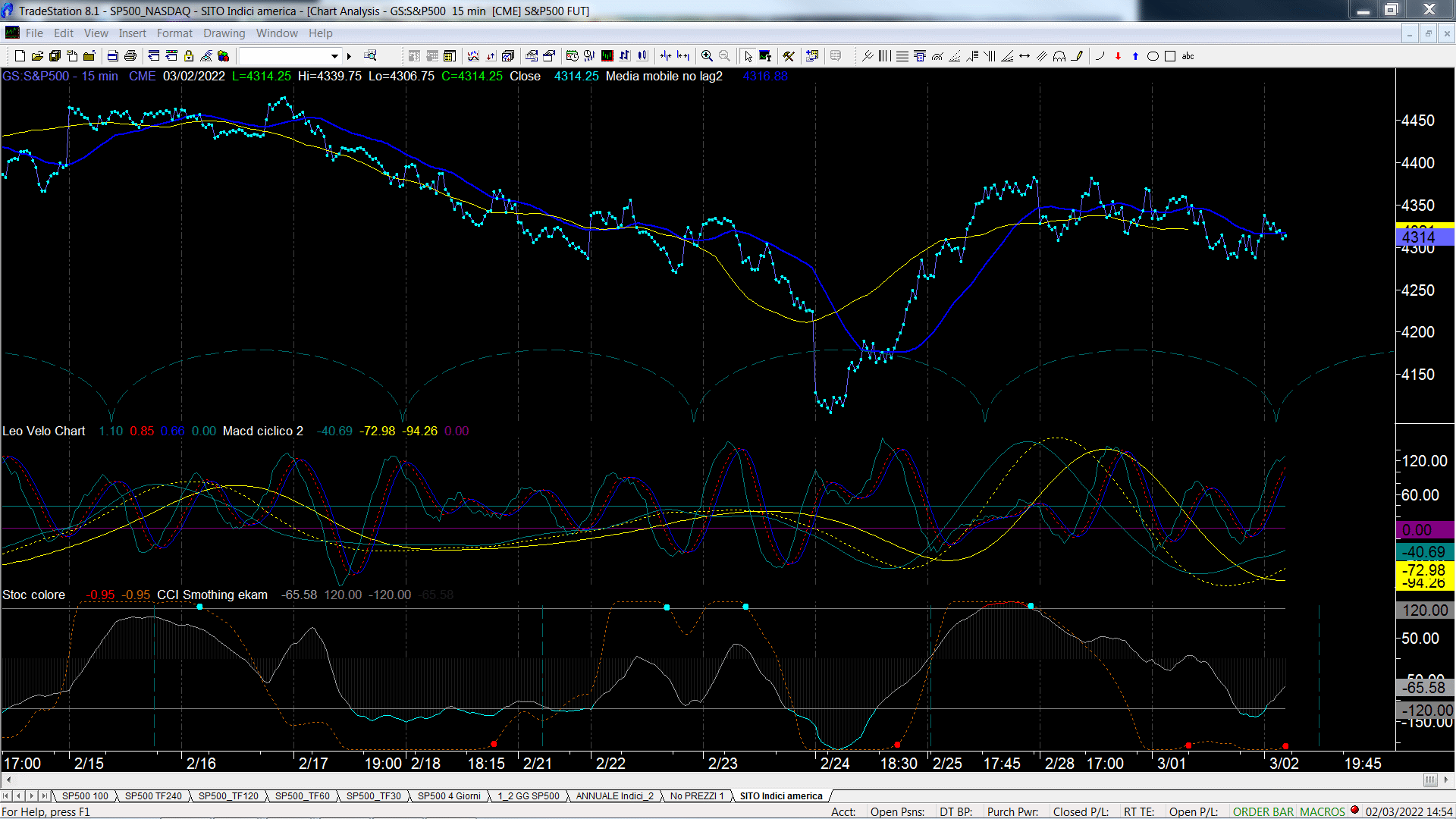Click the New document icon
The height and width of the screenshot is (819, 1456).
pos(20,56)
